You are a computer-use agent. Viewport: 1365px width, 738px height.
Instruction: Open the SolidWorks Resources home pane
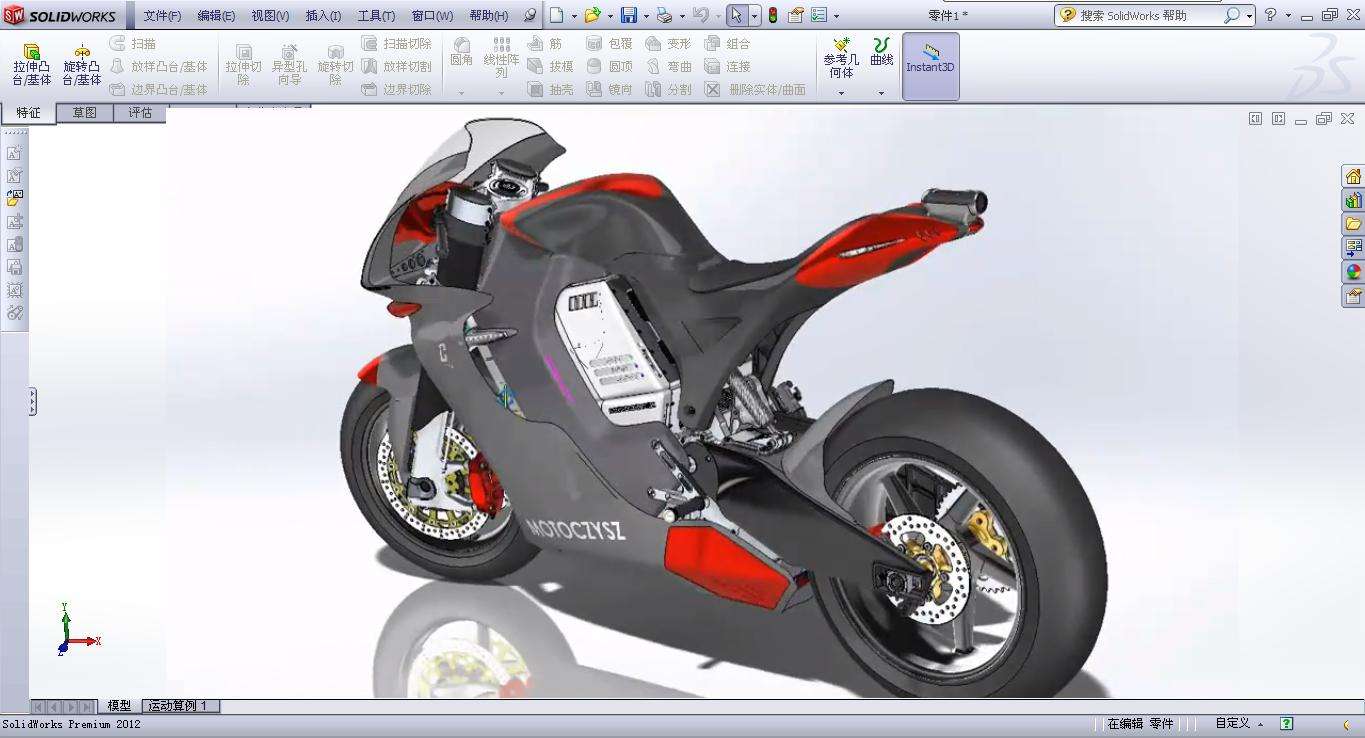1353,176
